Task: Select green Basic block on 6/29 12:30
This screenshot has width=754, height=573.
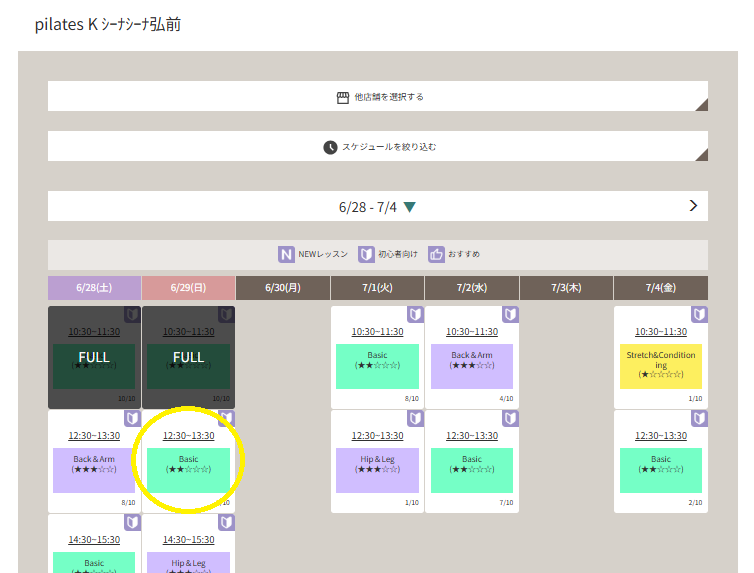Action: (x=188, y=471)
